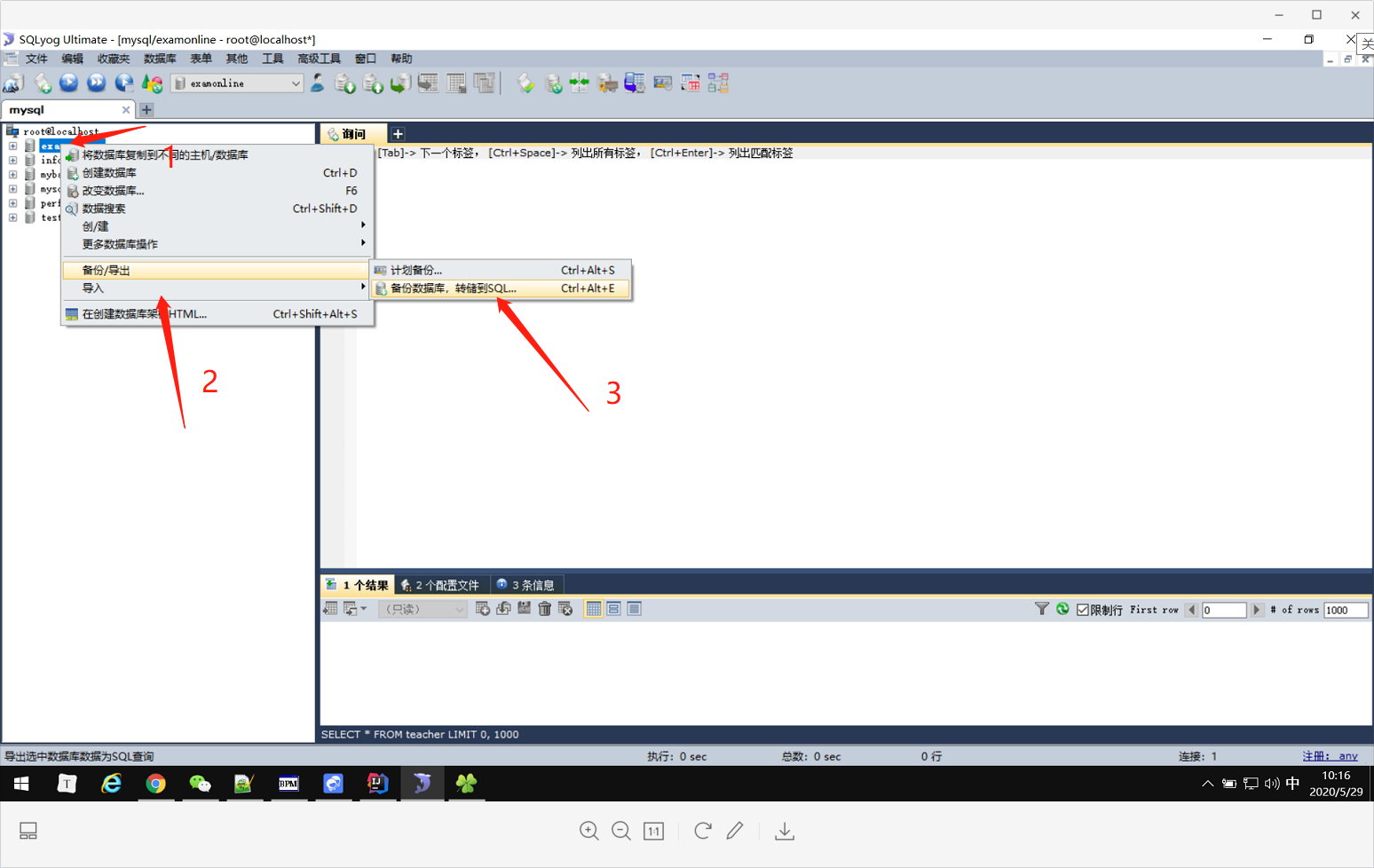Viewport: 1374px width, 868px height.
Task: Expand the 创/建 submenu
Action: [x=216, y=226]
